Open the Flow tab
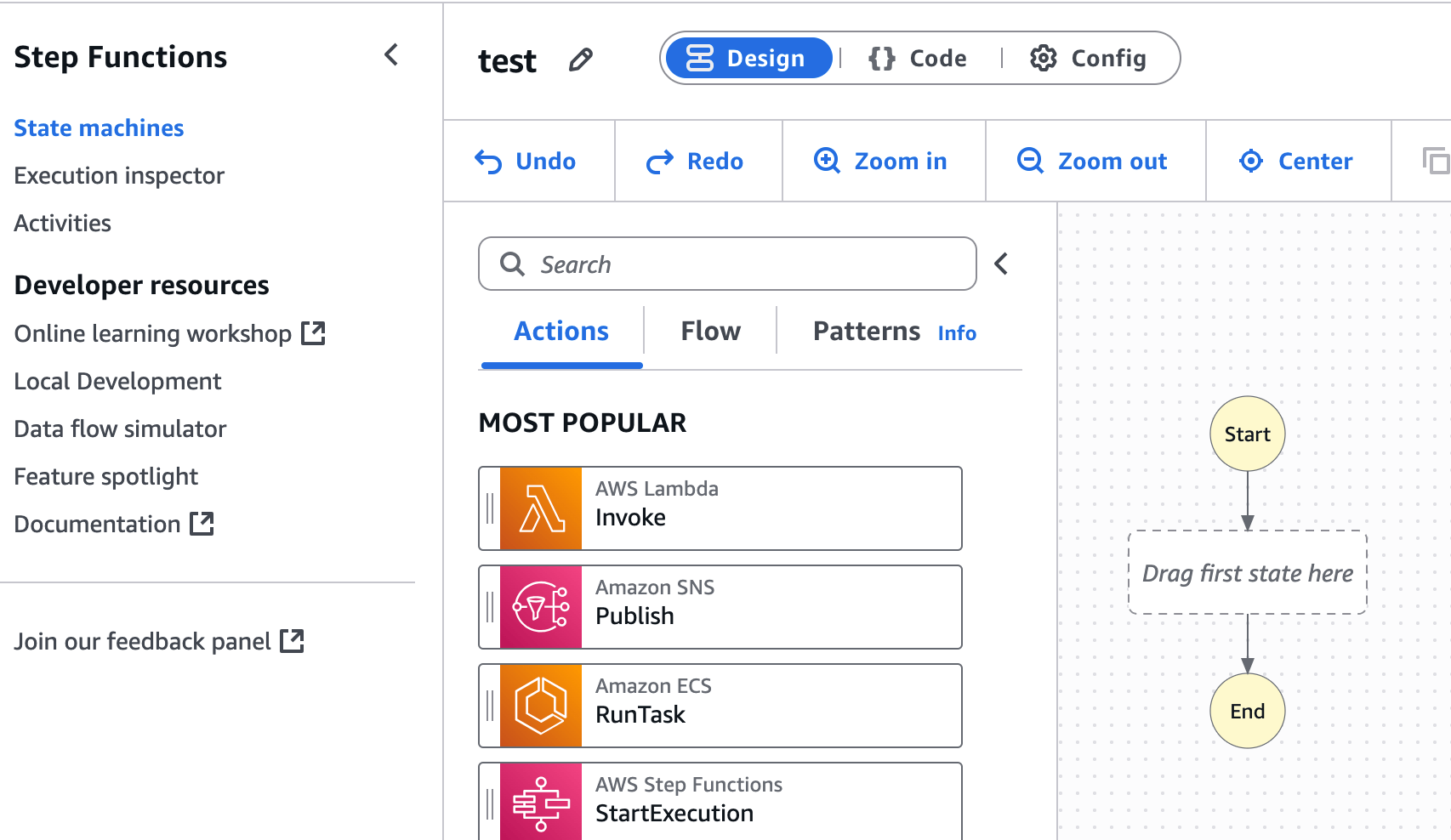Screen dimensions: 1451x840 [710, 332]
